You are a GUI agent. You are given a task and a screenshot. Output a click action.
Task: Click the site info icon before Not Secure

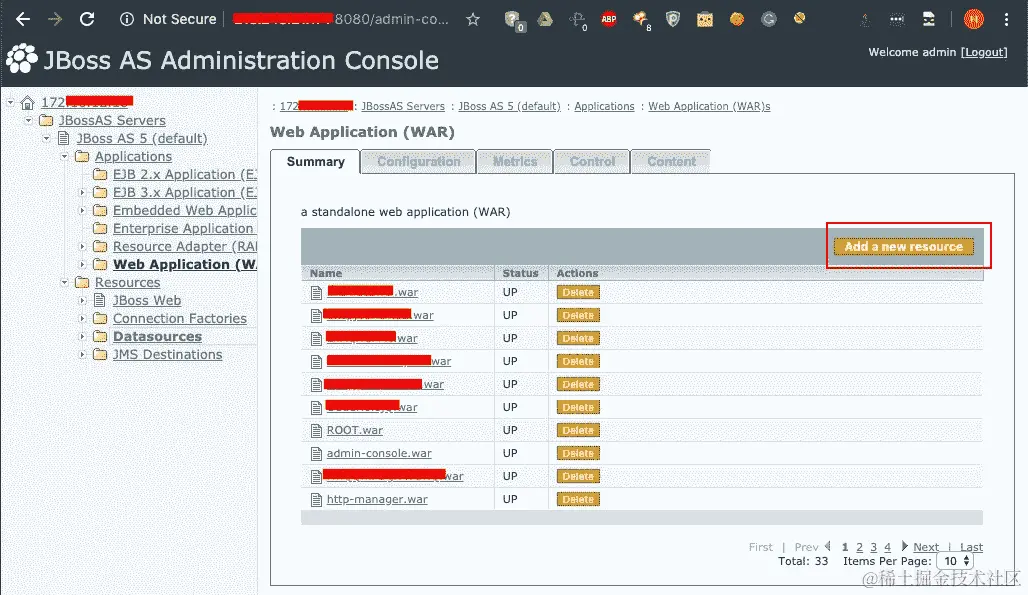[x=127, y=20]
